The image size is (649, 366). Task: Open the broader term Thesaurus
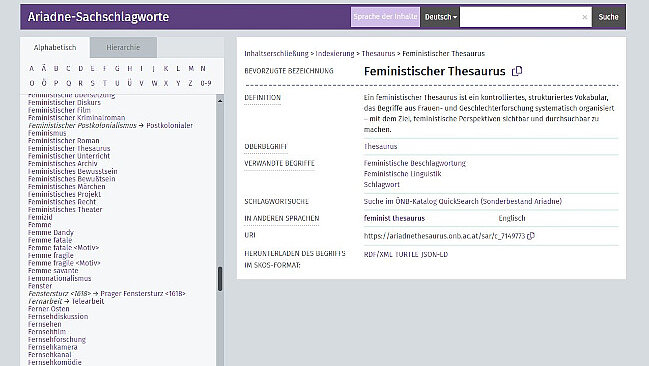[380, 147]
